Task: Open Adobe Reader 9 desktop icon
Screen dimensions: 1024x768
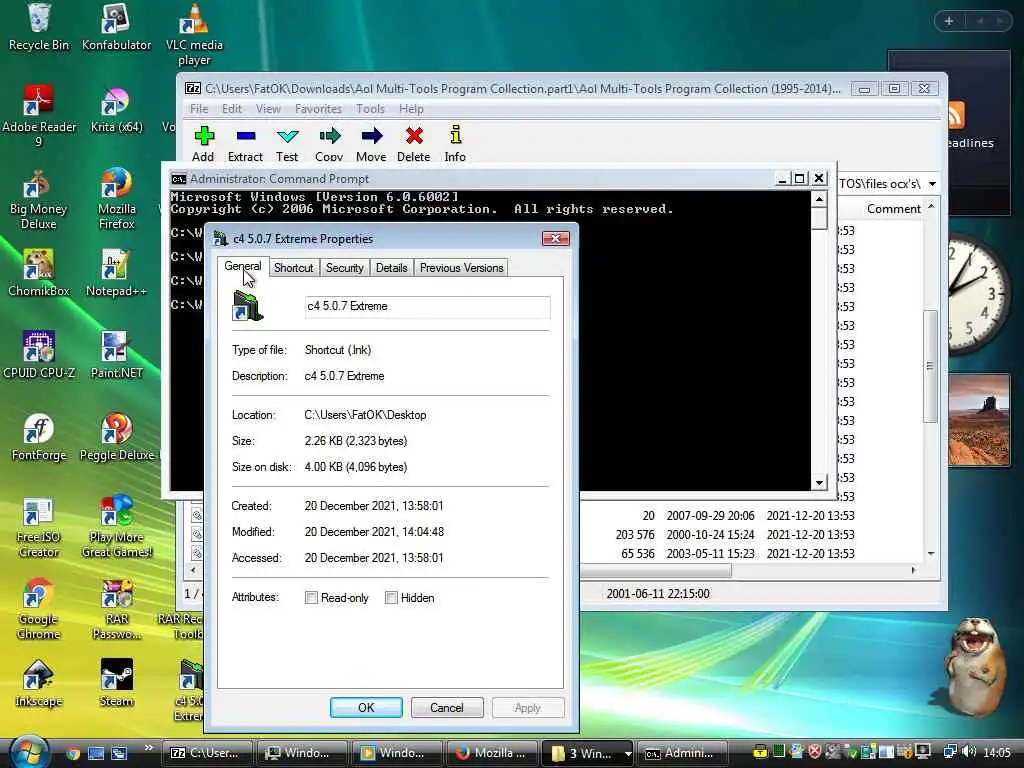Action: click(39, 116)
